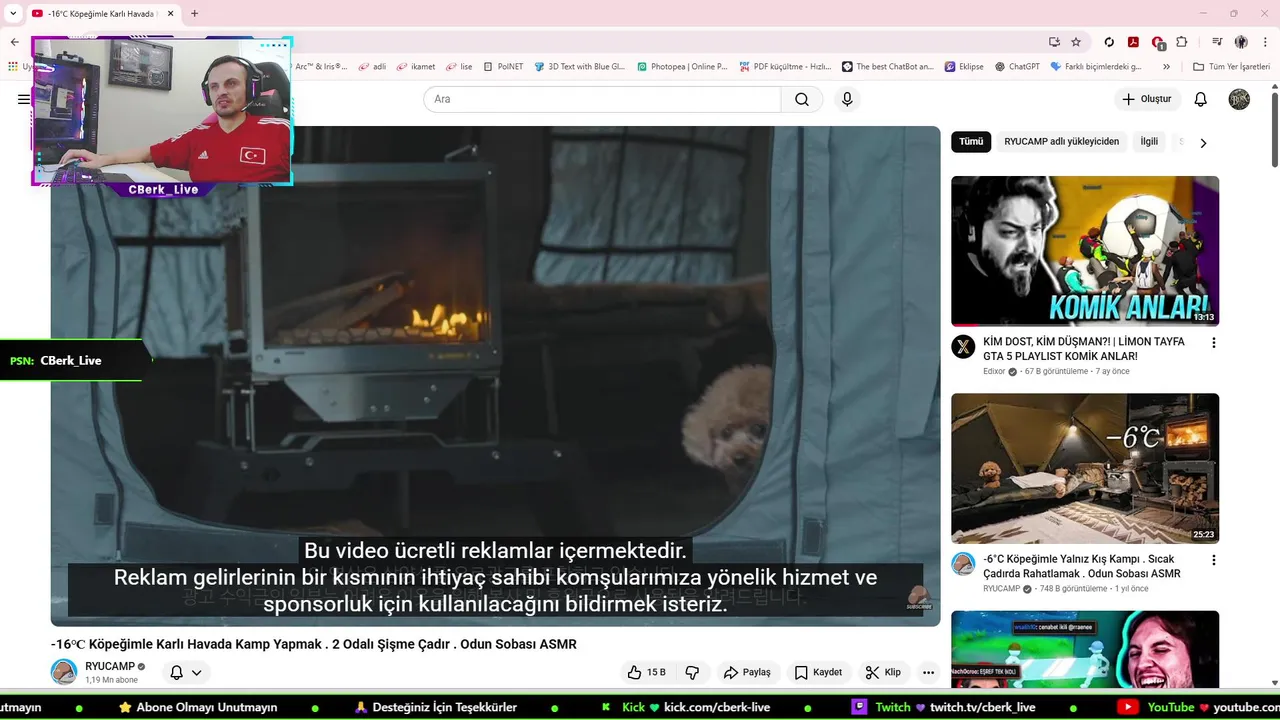Open the Chrome extensions puzzle icon

tap(1182, 42)
